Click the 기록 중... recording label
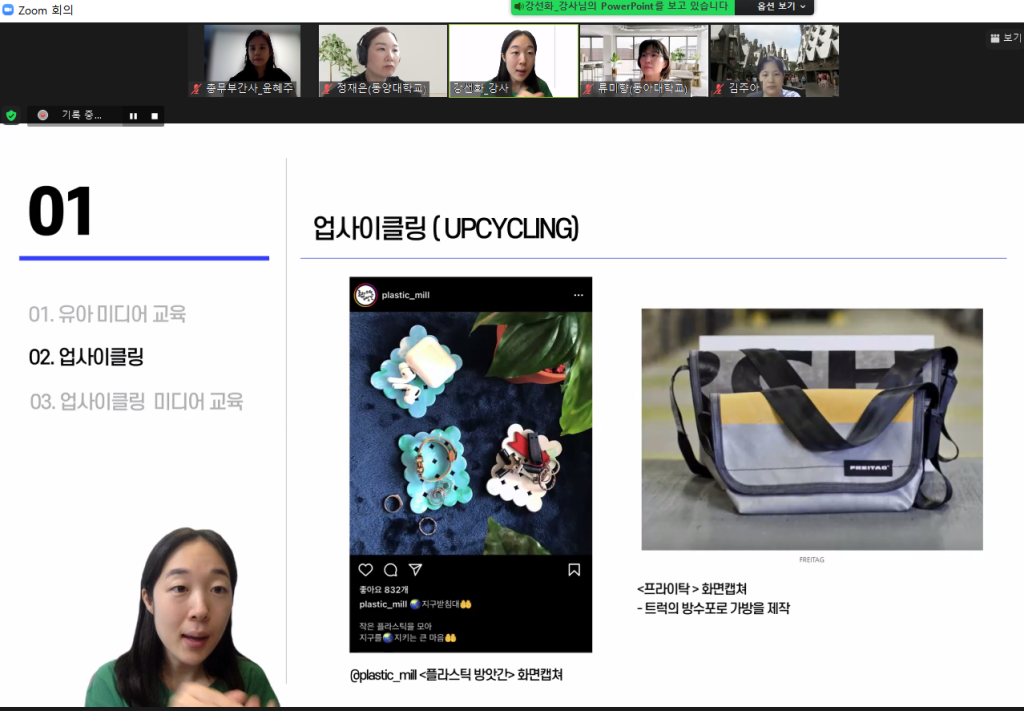Screen dimensions: 1024x711 pyautogui.click(x=82, y=115)
